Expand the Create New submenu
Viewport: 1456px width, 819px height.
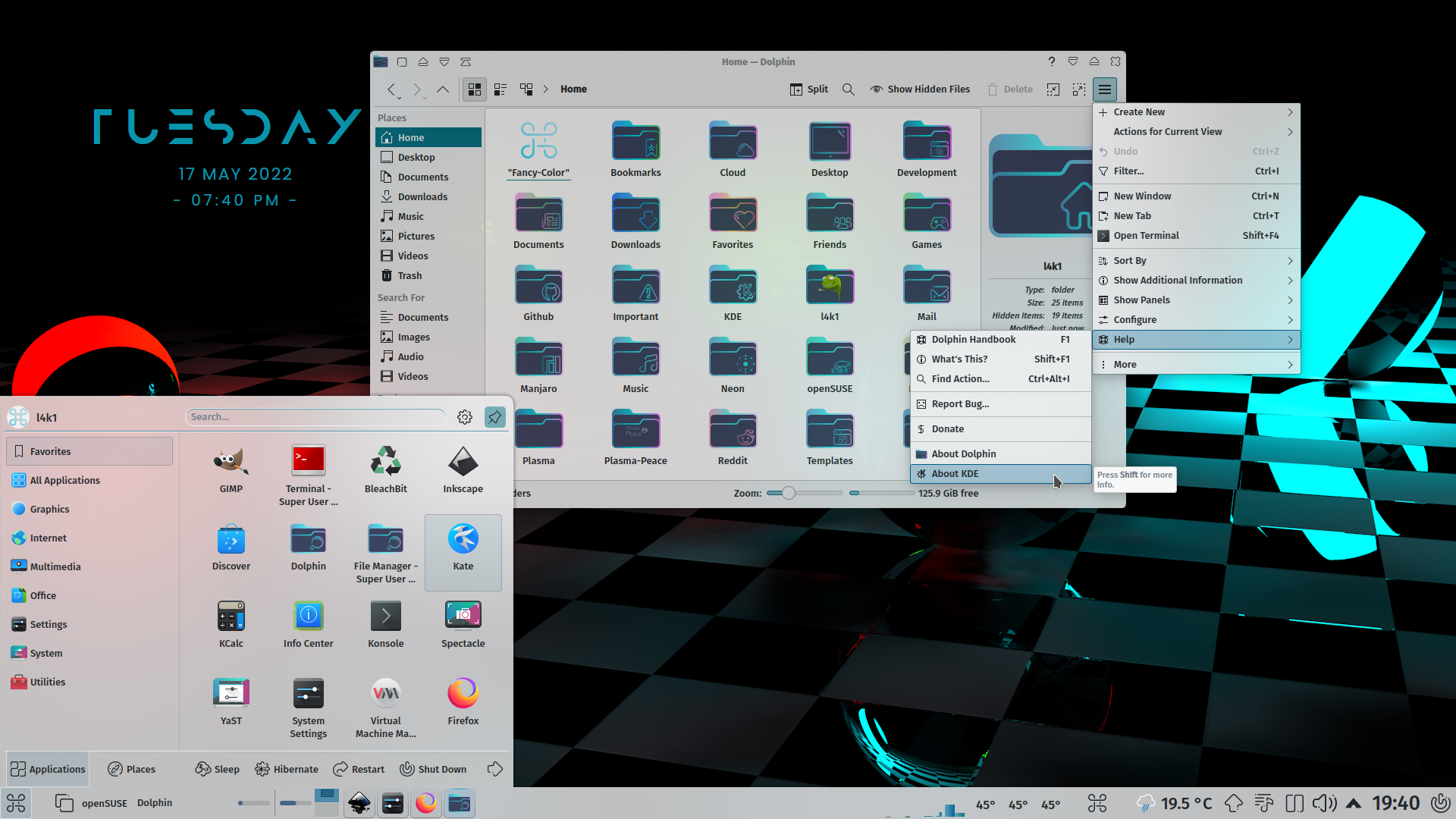(x=1197, y=112)
